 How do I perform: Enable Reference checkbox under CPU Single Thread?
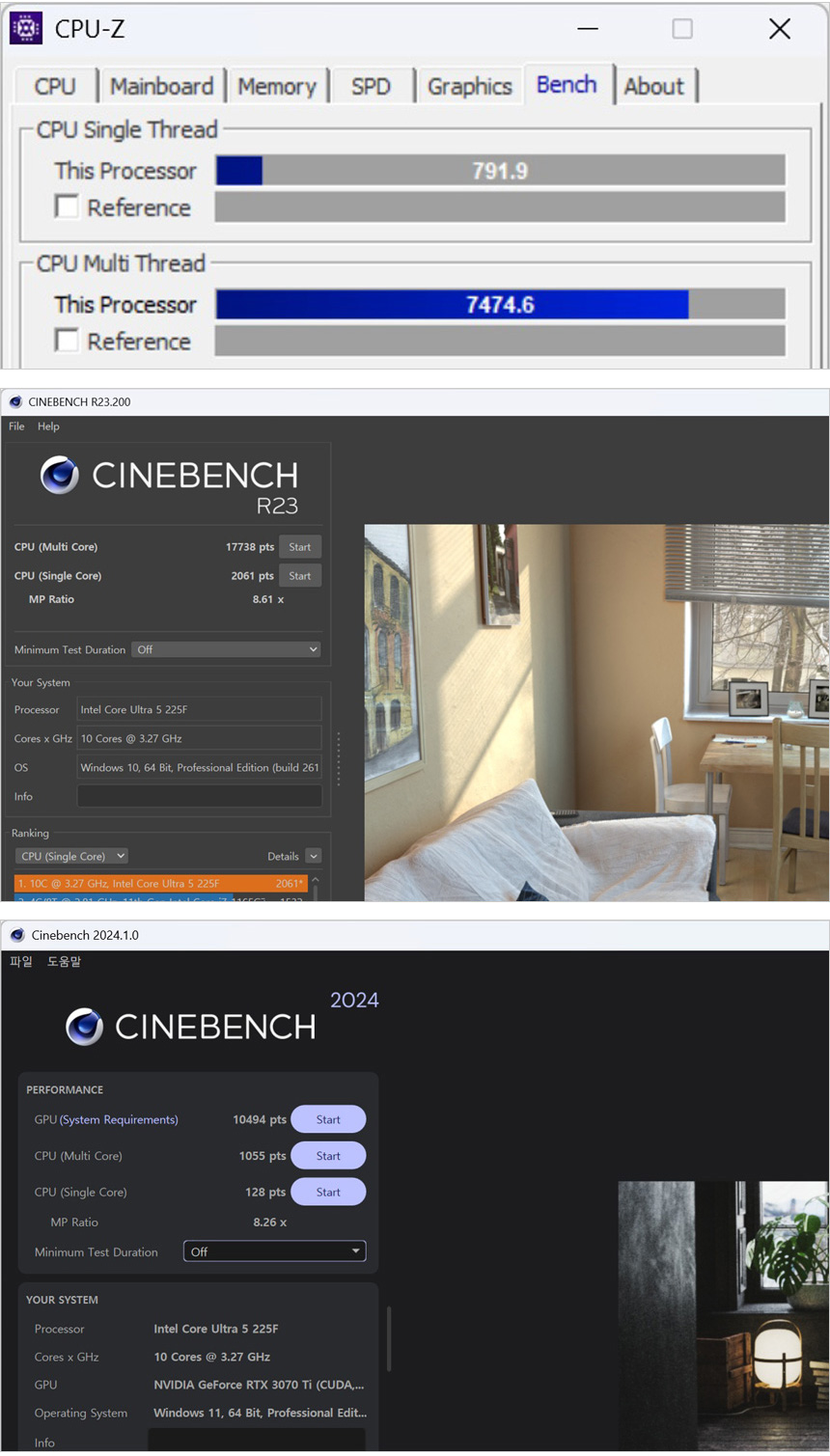67,207
